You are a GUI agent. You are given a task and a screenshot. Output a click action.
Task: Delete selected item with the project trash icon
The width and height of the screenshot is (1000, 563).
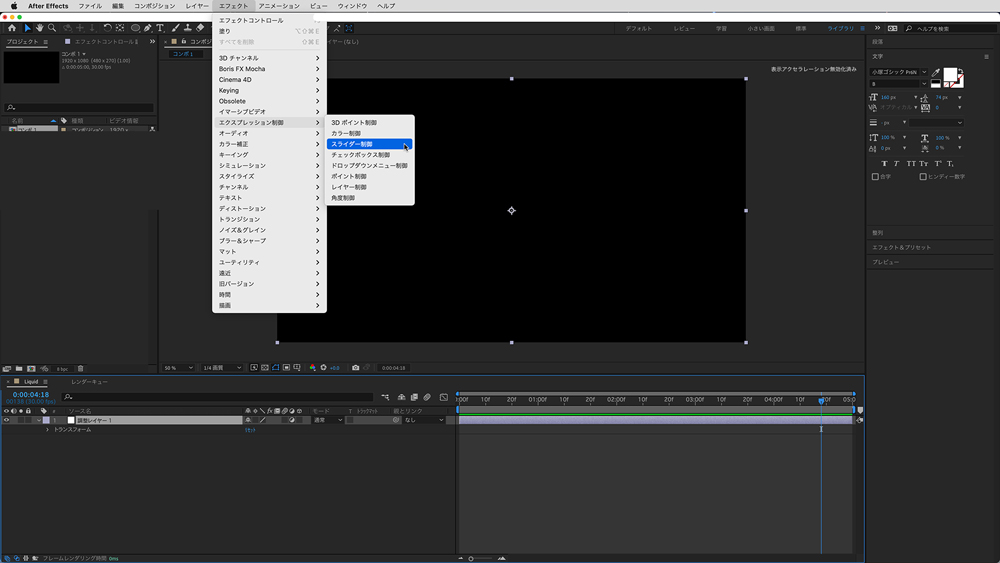pos(81,369)
